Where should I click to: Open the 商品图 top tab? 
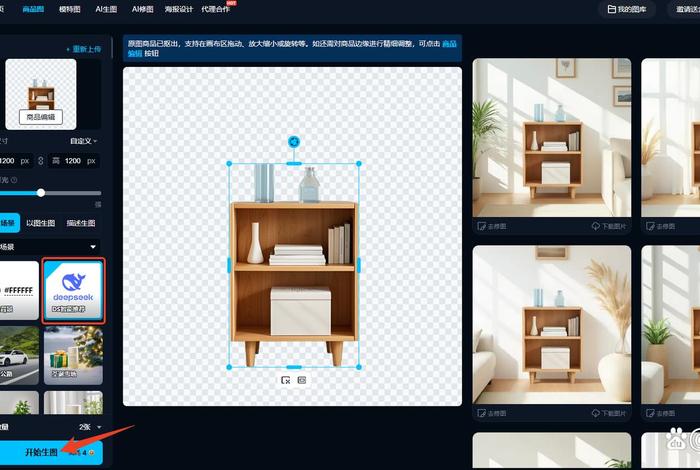[x=33, y=9]
